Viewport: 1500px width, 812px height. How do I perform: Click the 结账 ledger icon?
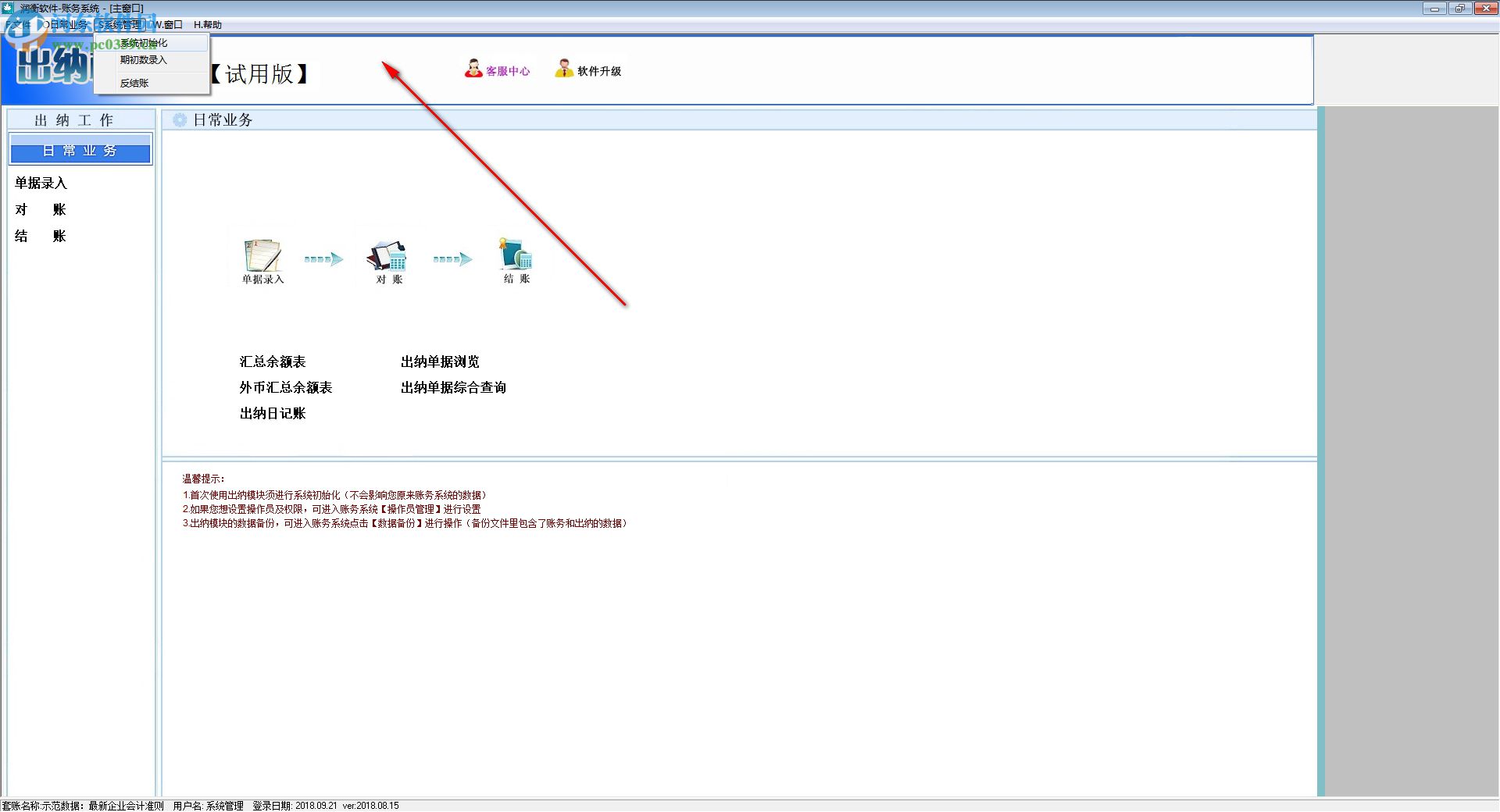[516, 254]
